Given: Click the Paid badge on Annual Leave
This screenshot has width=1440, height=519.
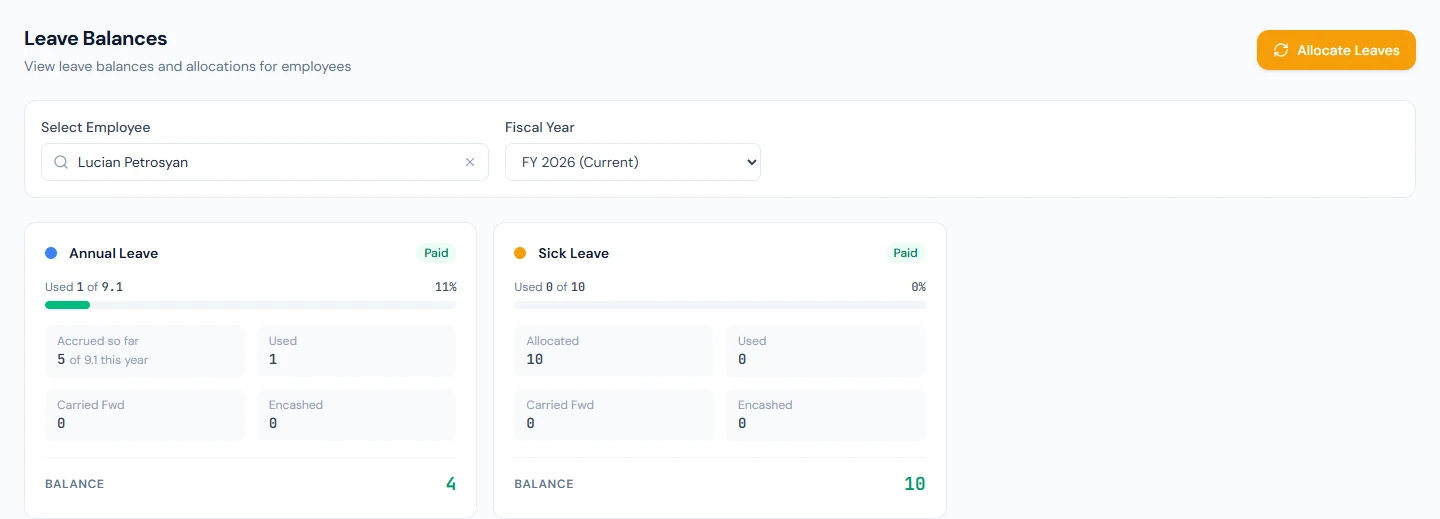Looking at the screenshot, I should coord(436,253).
